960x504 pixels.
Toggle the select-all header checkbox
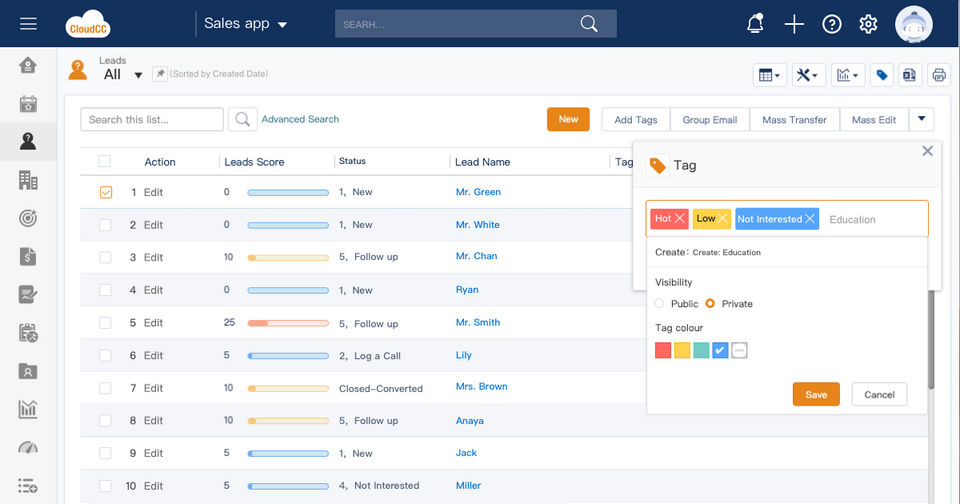point(105,161)
